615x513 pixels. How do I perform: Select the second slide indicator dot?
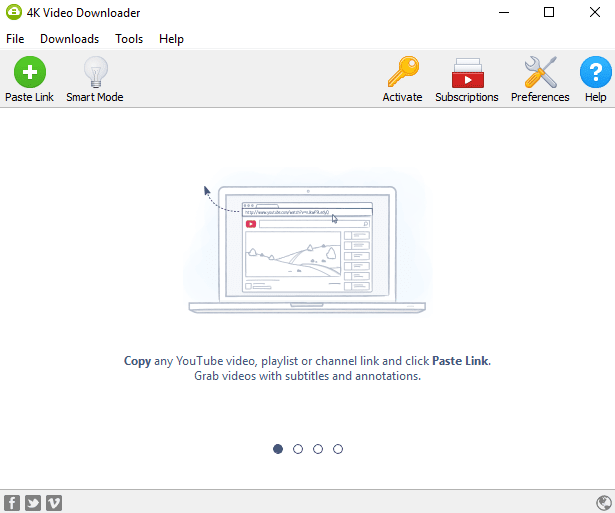tap(298, 449)
